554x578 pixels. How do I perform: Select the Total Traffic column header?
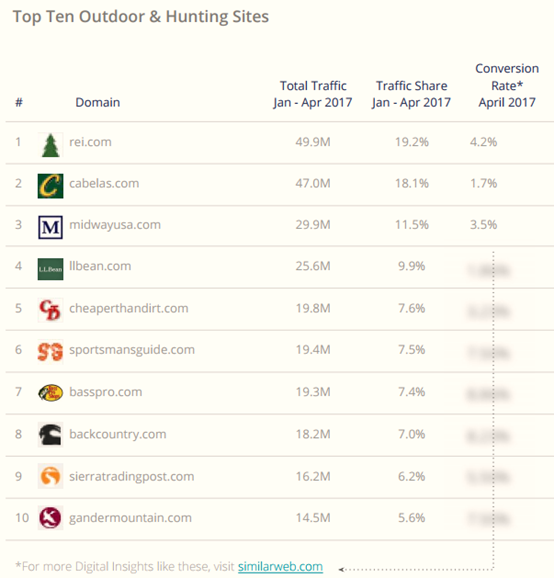pyautogui.click(x=313, y=94)
